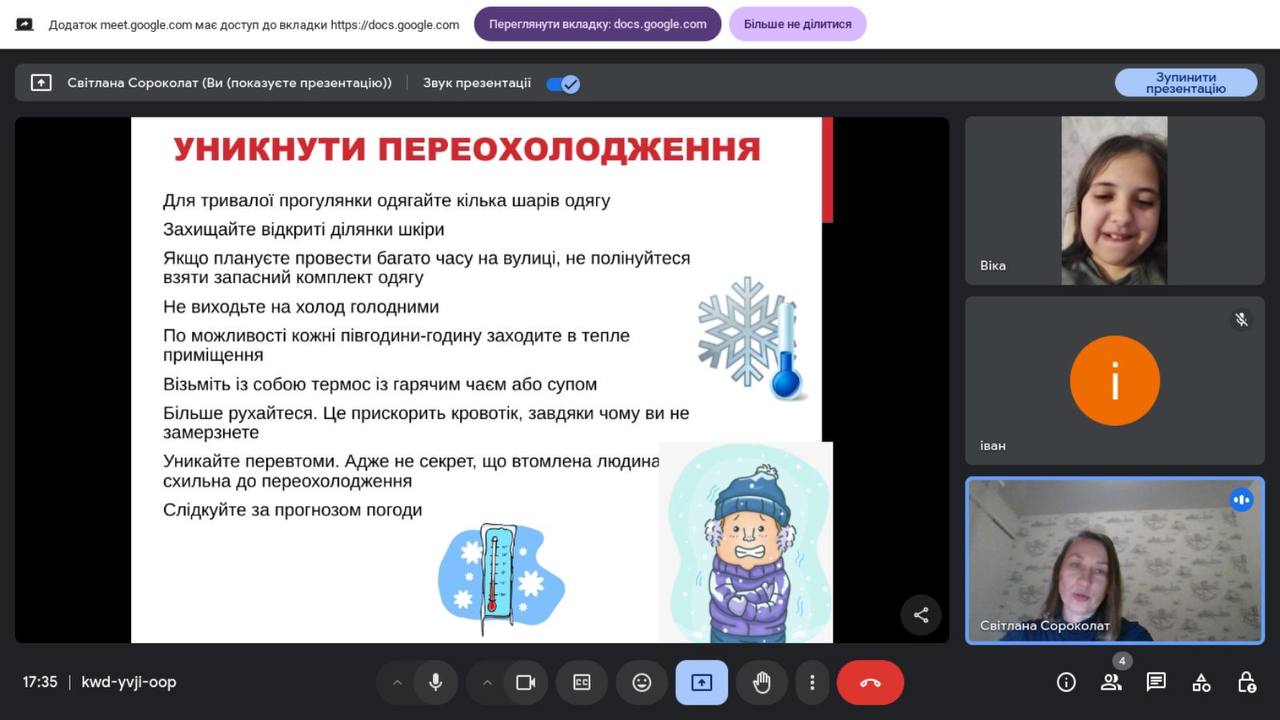Open the emoji reactions panel

(x=642, y=682)
